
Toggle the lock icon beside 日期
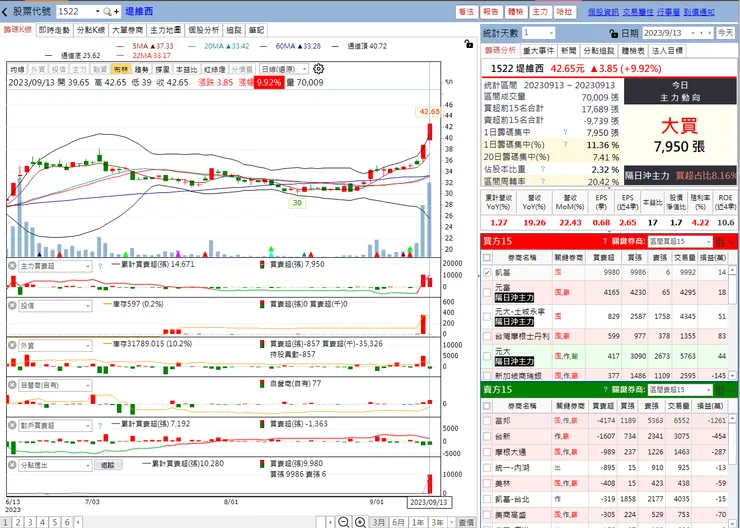point(614,33)
